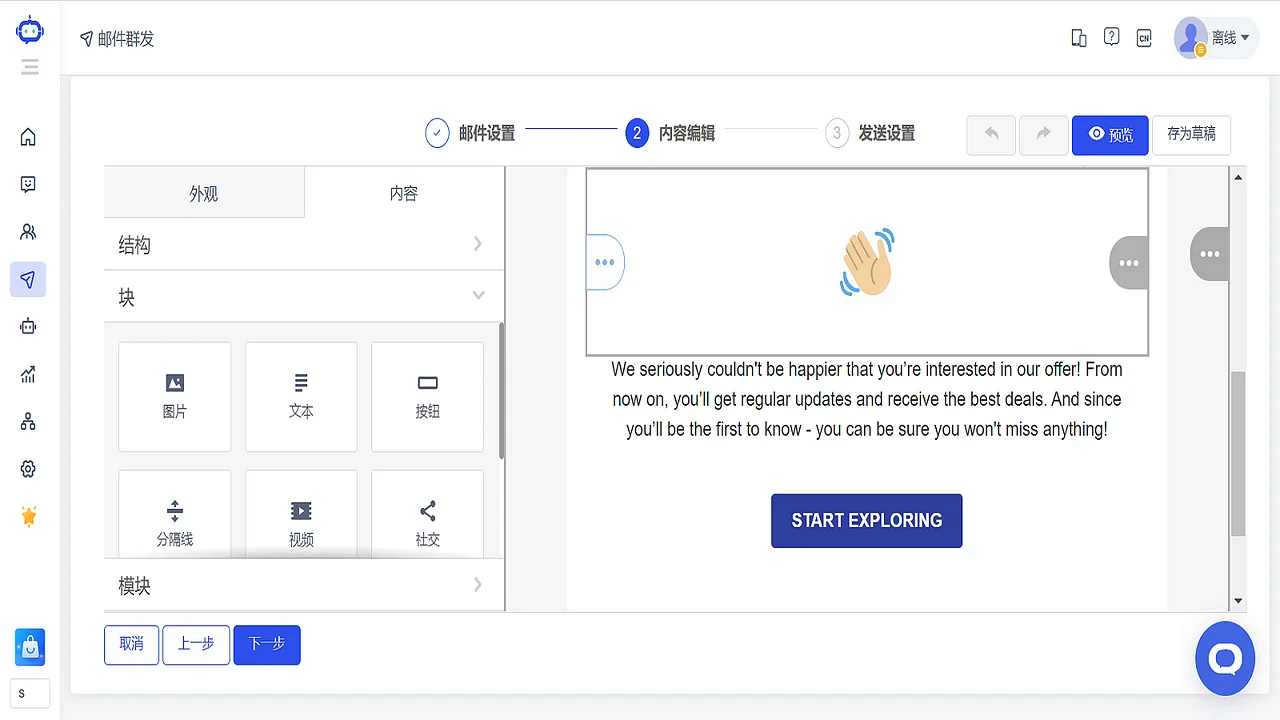Click the 下一步 next step button
The width and height of the screenshot is (1280, 720).
tap(266, 645)
